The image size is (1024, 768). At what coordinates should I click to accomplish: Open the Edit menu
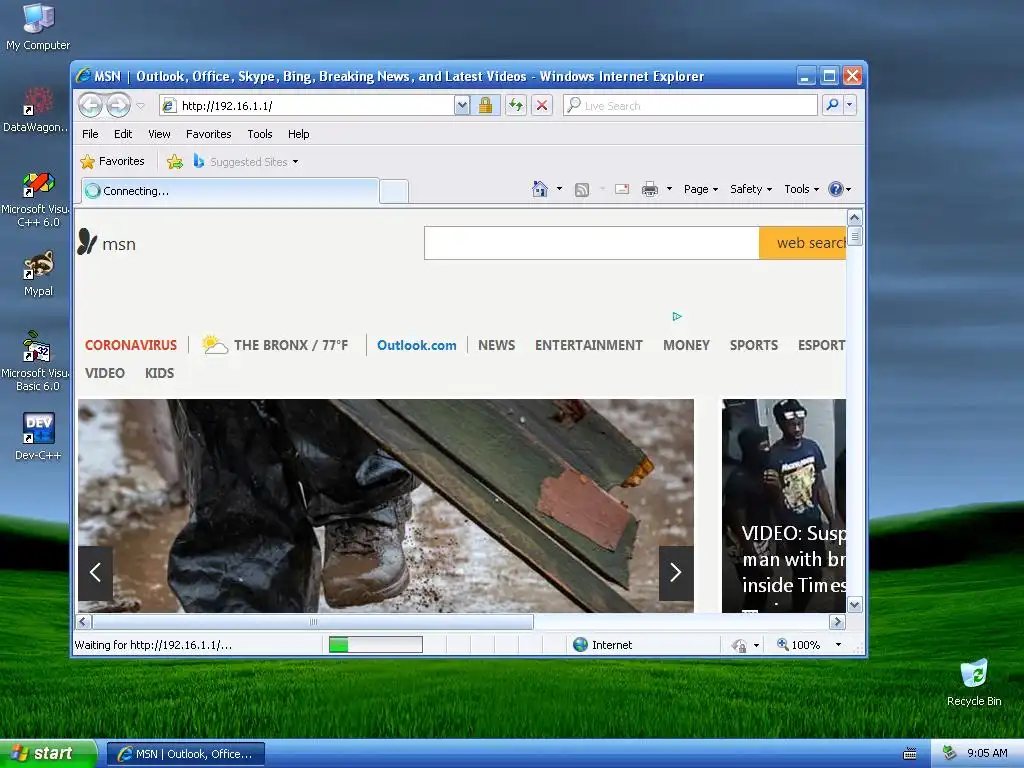pos(123,134)
